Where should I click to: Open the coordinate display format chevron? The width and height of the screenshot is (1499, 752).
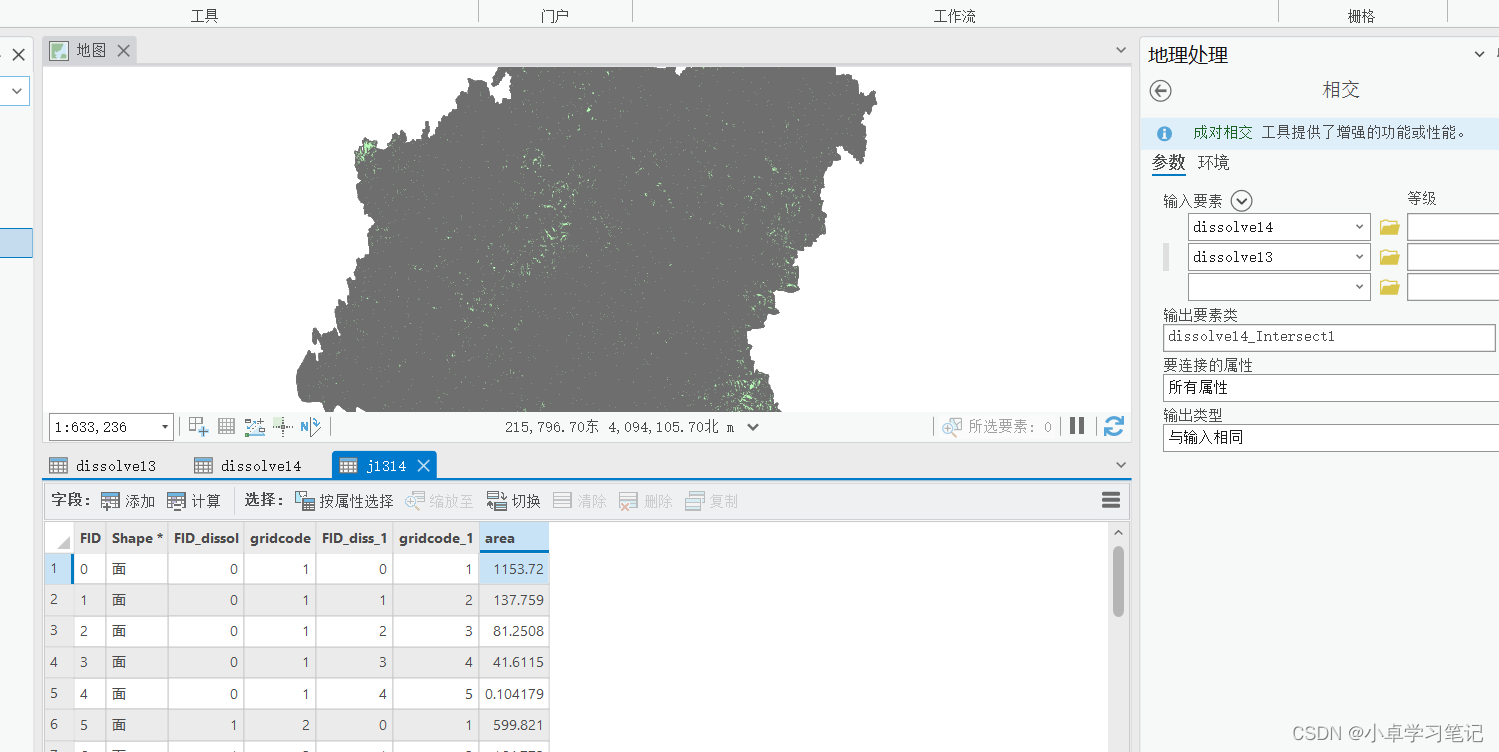pyautogui.click(x=753, y=427)
